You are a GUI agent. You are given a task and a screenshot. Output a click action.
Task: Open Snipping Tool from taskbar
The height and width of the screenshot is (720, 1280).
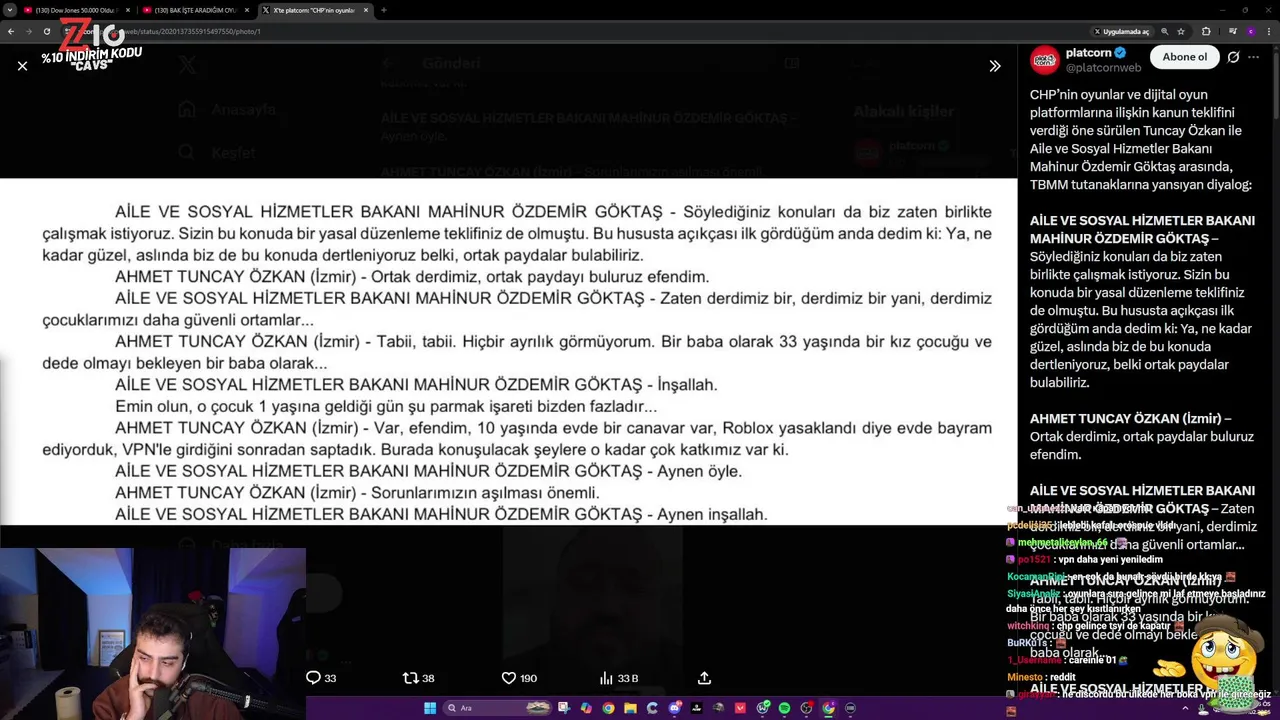[x=564, y=708]
